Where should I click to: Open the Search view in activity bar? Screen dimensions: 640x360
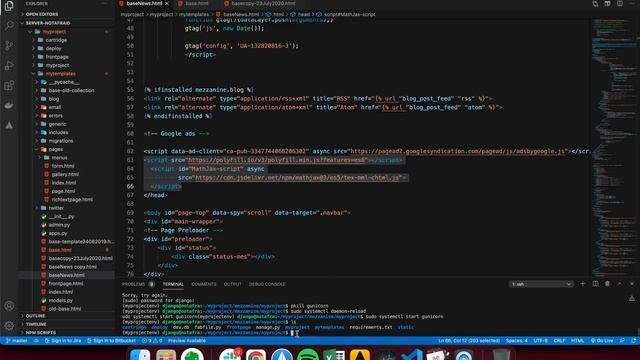point(9,26)
